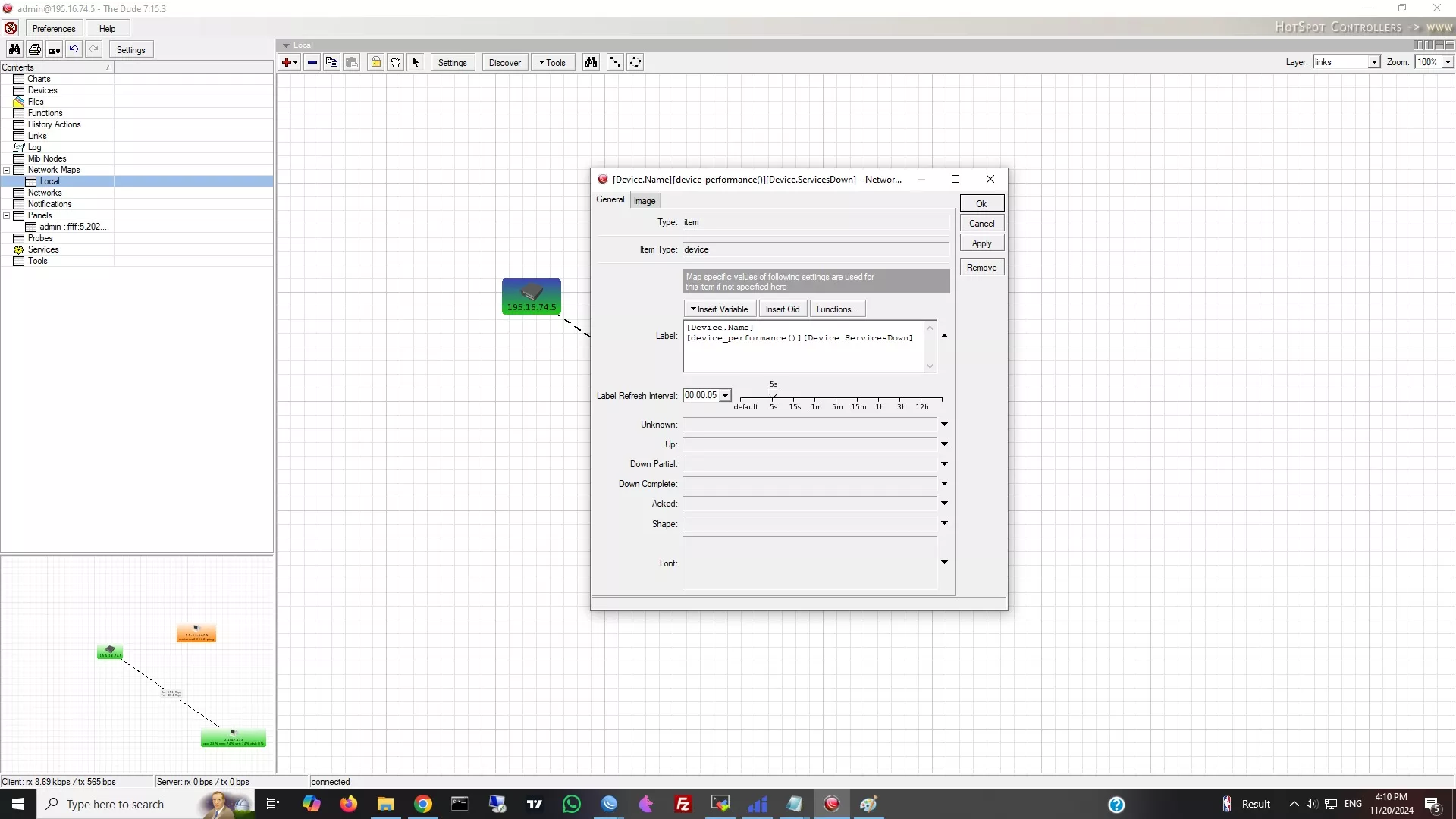This screenshot has width=1456, height=819.
Task: Click the 195.16.74.5 device icon on map
Action: tap(532, 296)
